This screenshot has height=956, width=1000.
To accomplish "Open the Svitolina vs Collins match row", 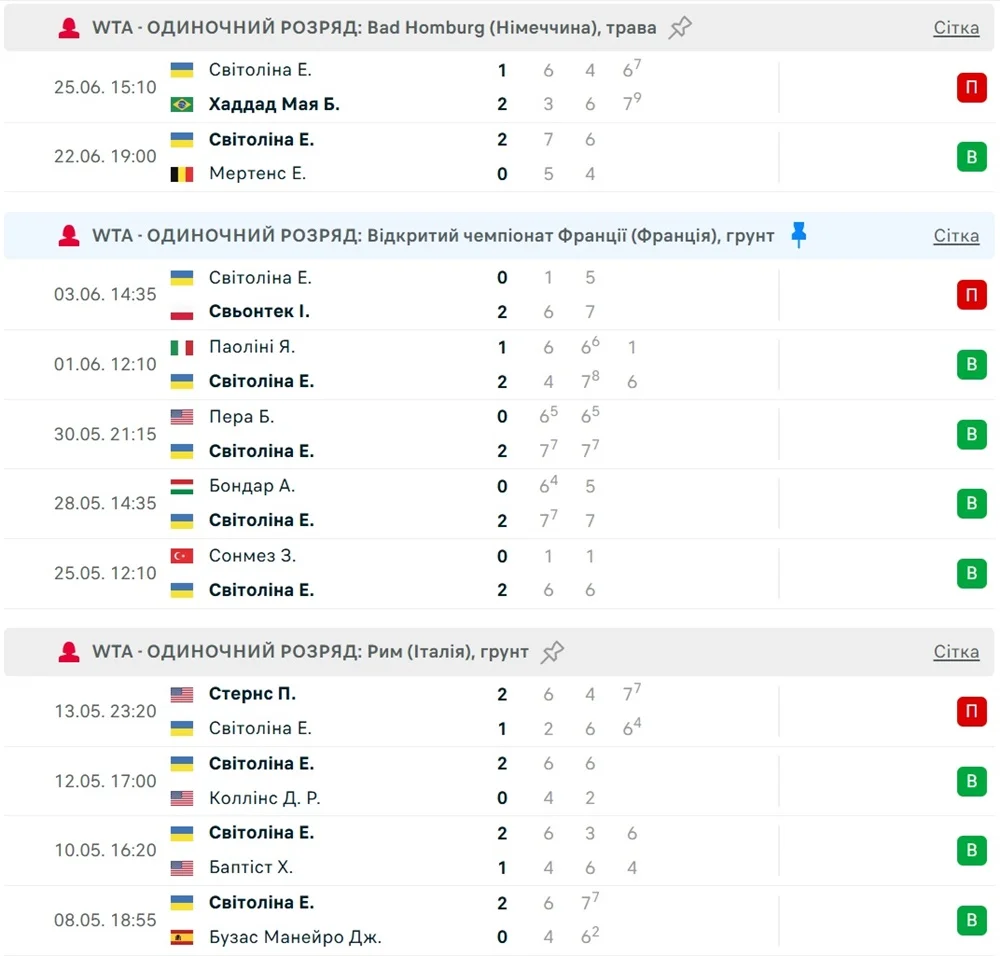I will click(400, 781).
